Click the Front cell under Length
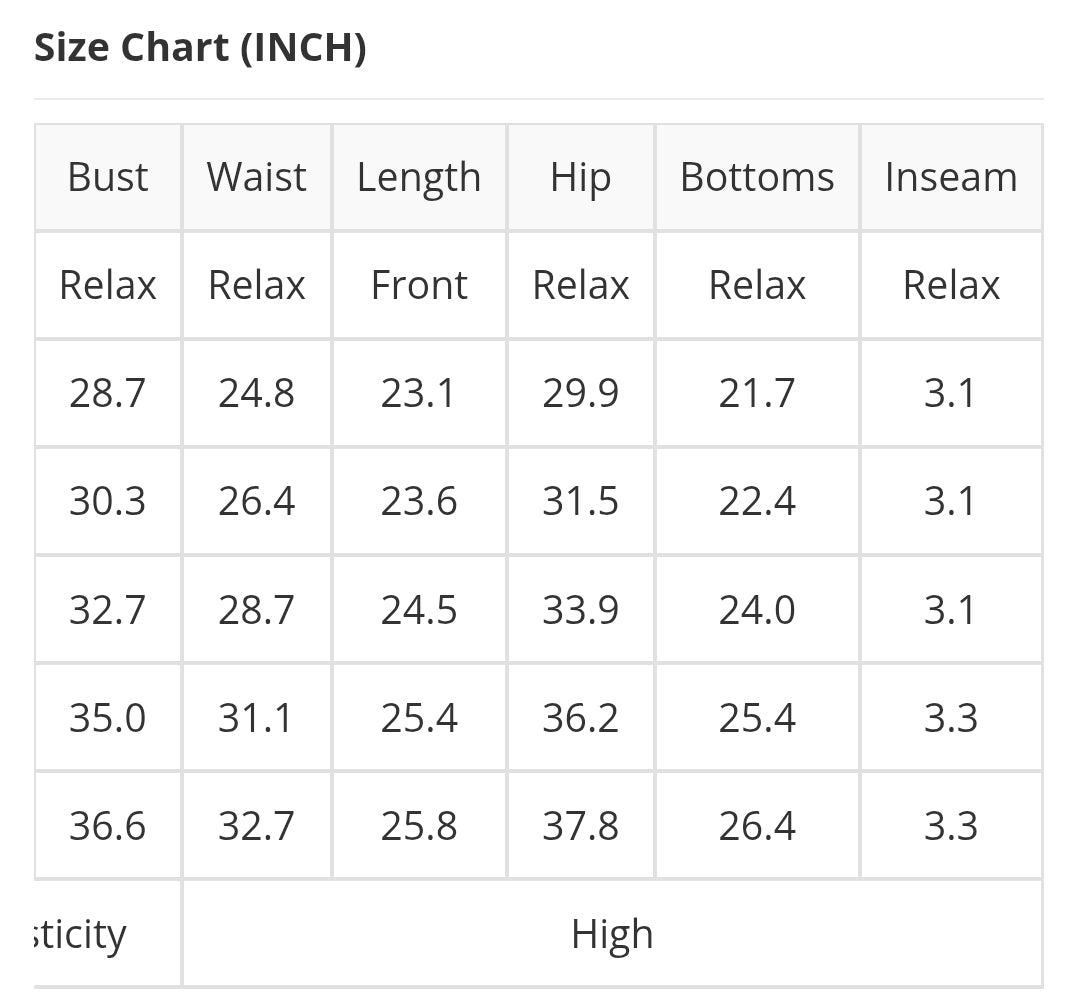The image size is (1080, 1003). pos(419,285)
